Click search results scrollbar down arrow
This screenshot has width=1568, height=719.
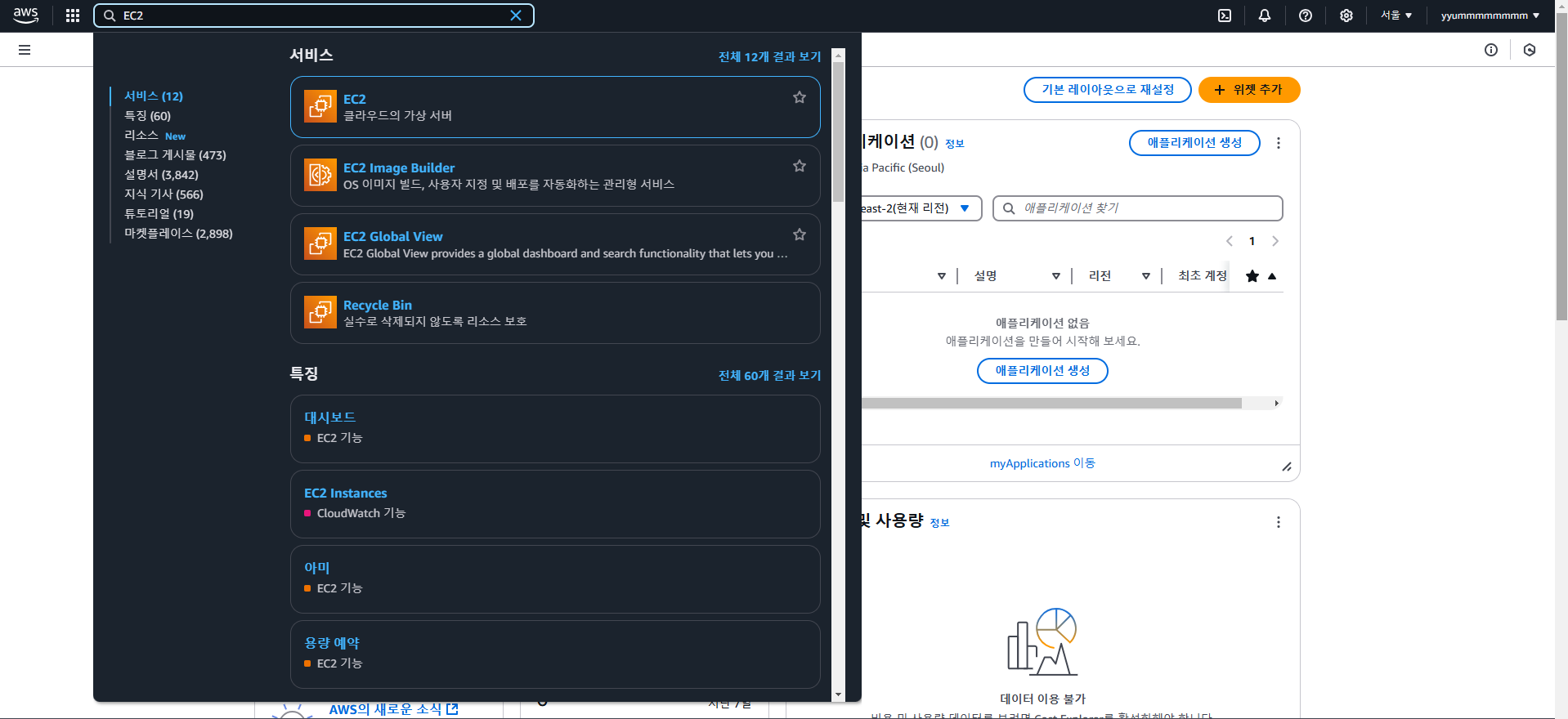[838, 694]
